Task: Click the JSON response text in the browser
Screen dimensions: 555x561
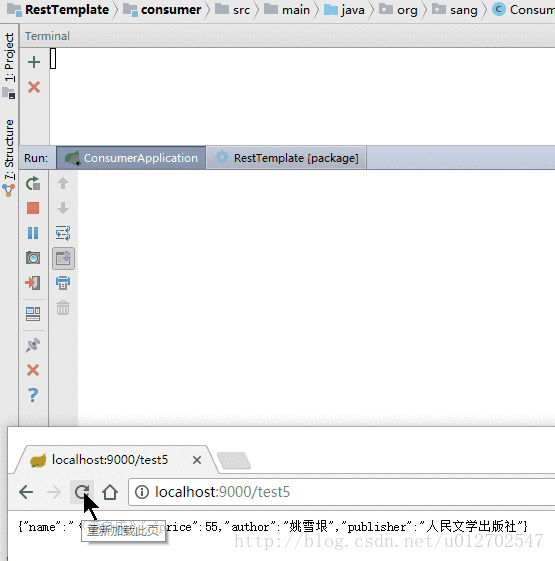Action: pos(273,527)
